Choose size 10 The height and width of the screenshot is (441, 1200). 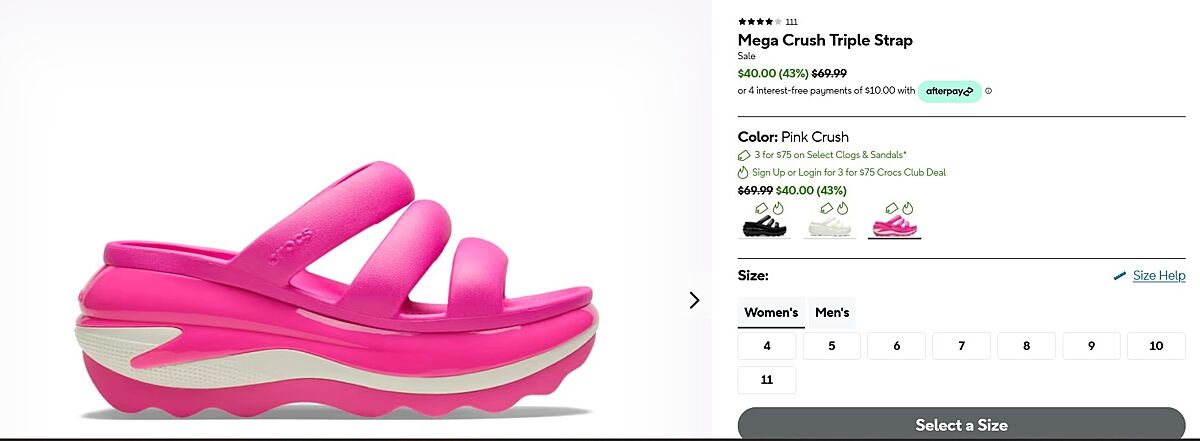click(x=1156, y=346)
